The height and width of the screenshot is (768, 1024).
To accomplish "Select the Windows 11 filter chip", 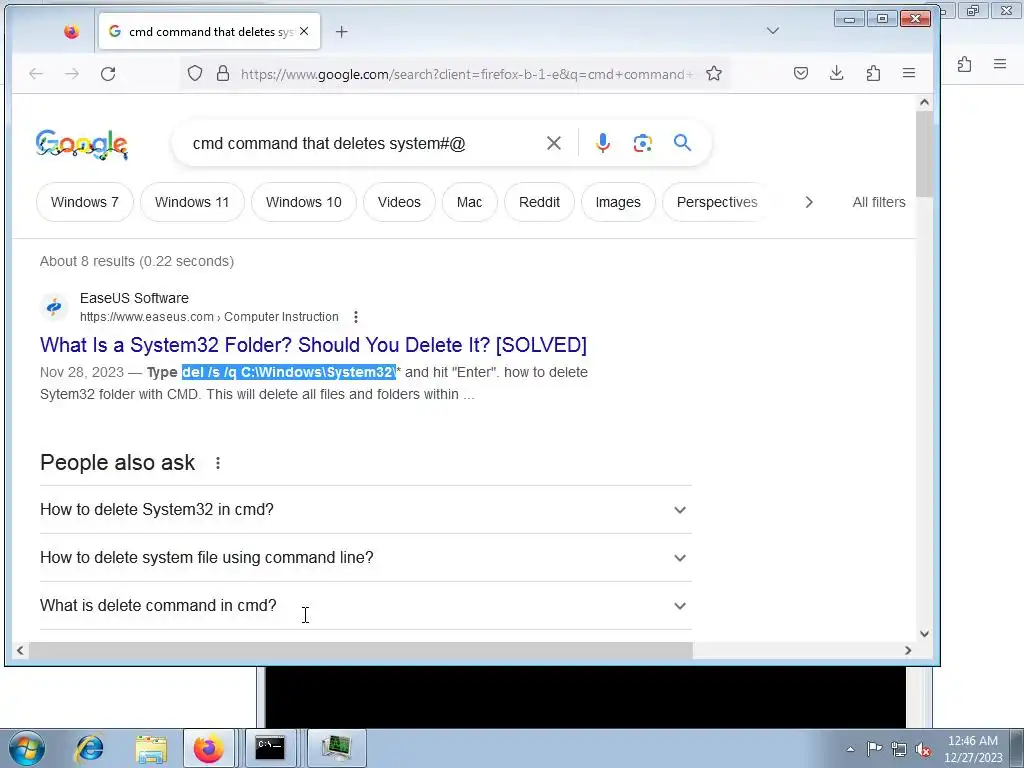I will [x=192, y=202].
